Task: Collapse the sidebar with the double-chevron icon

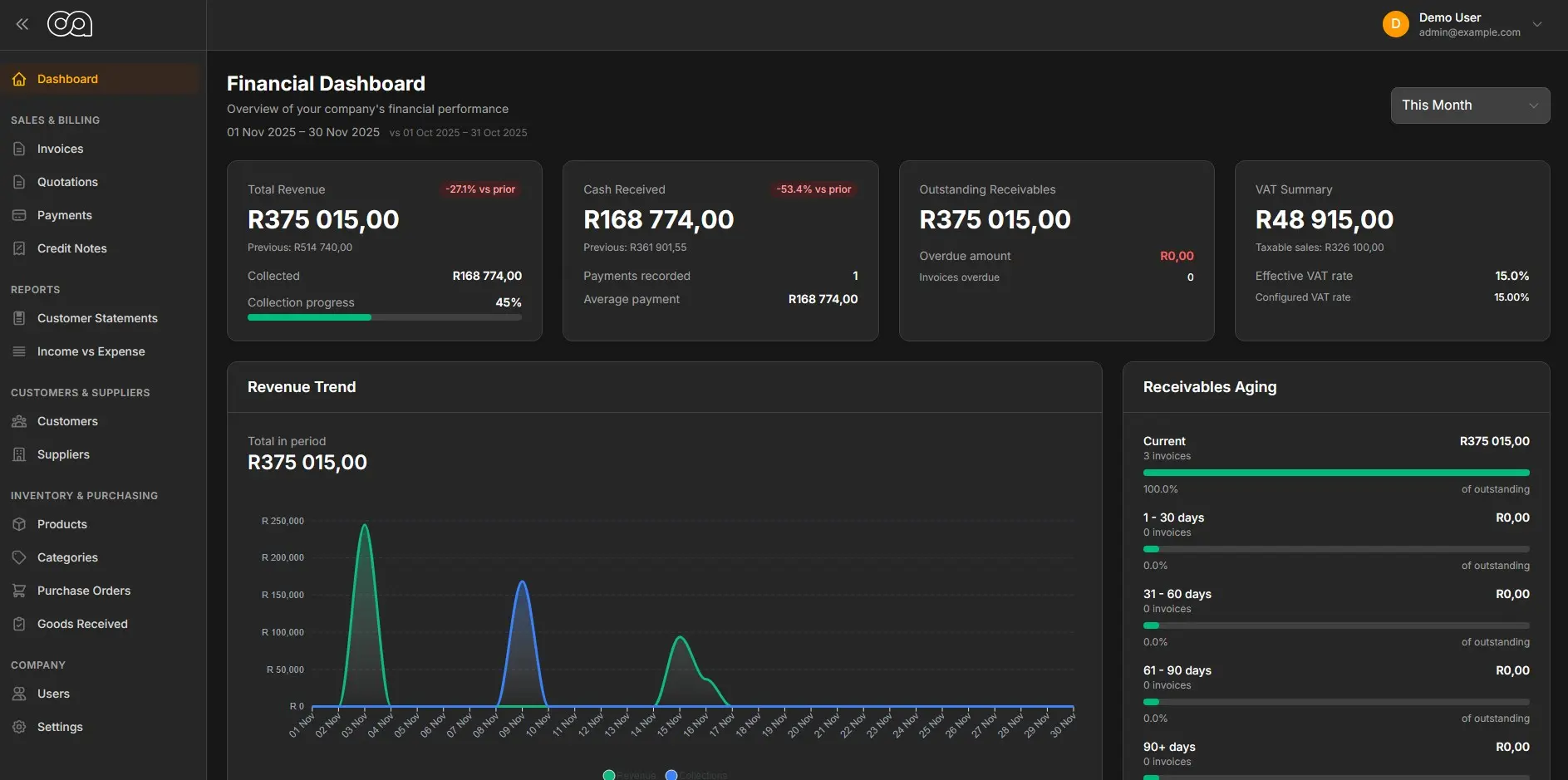Action: pos(22,23)
